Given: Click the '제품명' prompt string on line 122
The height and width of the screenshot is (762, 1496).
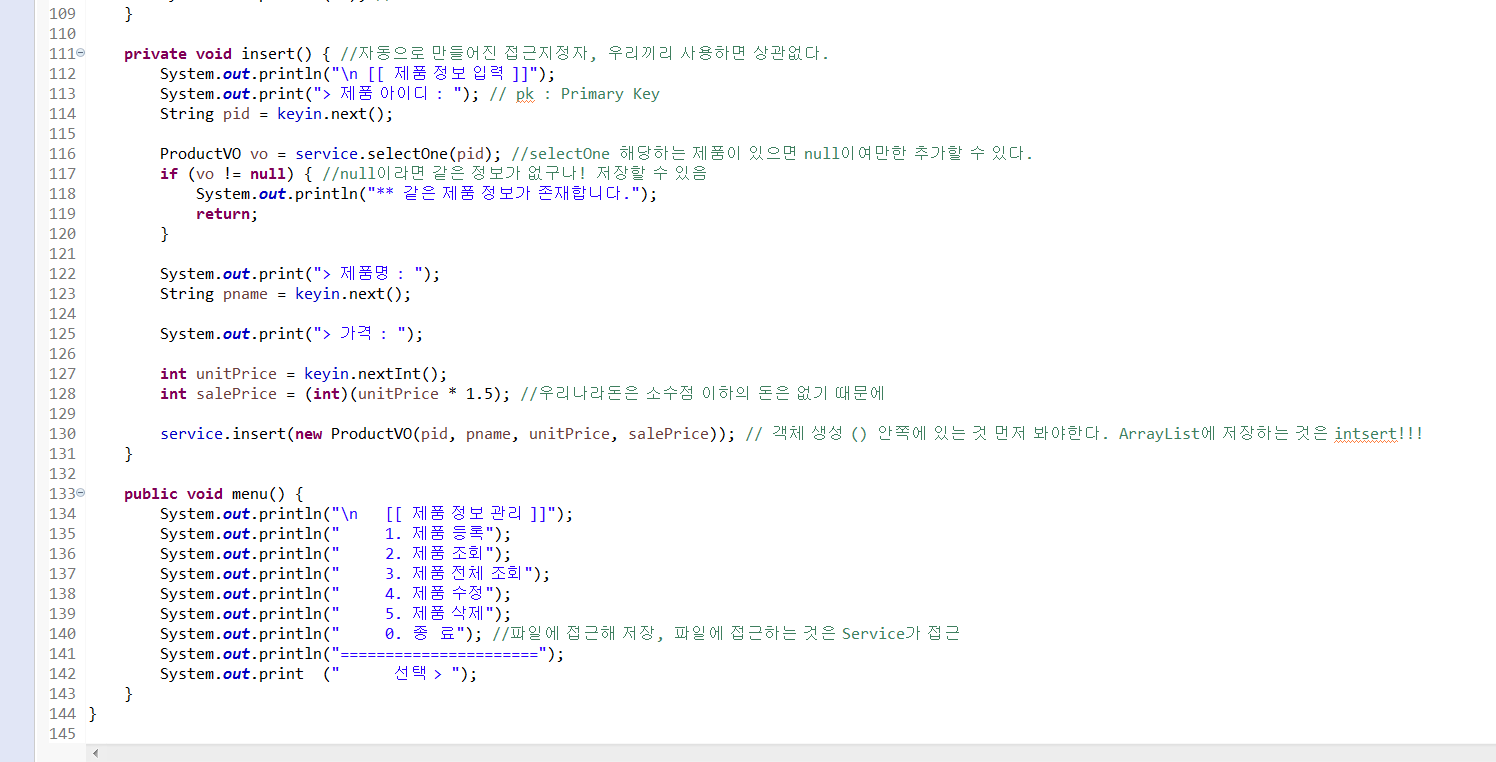Looking at the screenshot, I should 365,274.
